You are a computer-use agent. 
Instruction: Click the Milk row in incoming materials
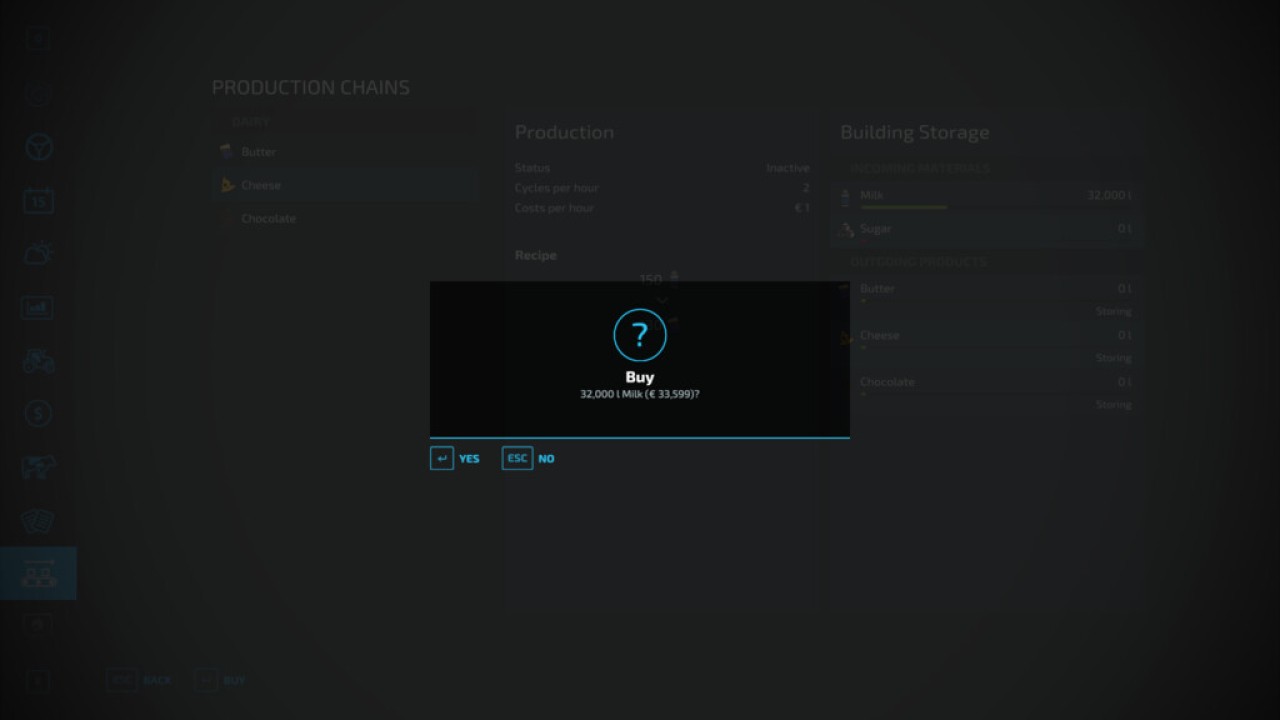pyautogui.click(x=986, y=197)
